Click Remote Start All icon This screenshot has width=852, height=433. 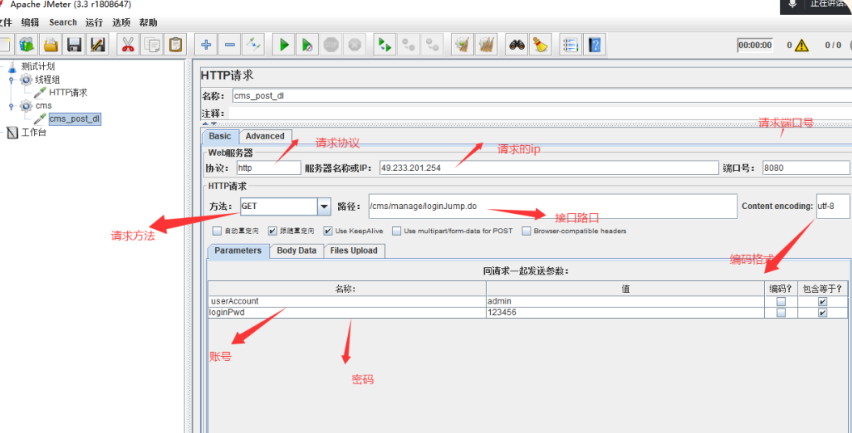click(385, 45)
